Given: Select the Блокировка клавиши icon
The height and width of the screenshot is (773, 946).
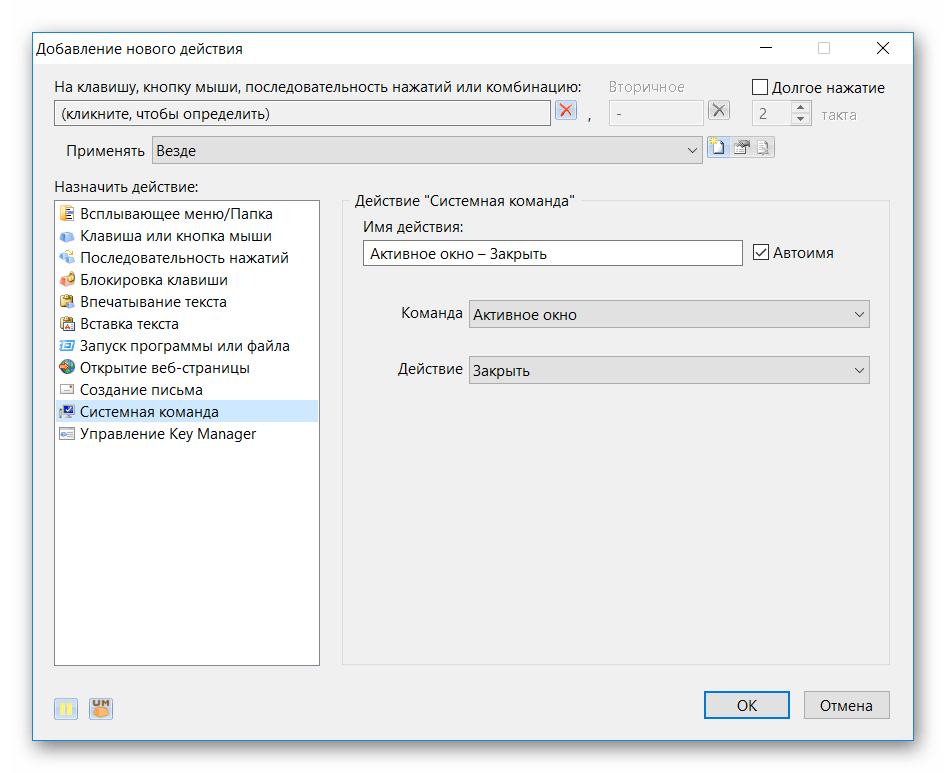Looking at the screenshot, I should click(x=67, y=280).
